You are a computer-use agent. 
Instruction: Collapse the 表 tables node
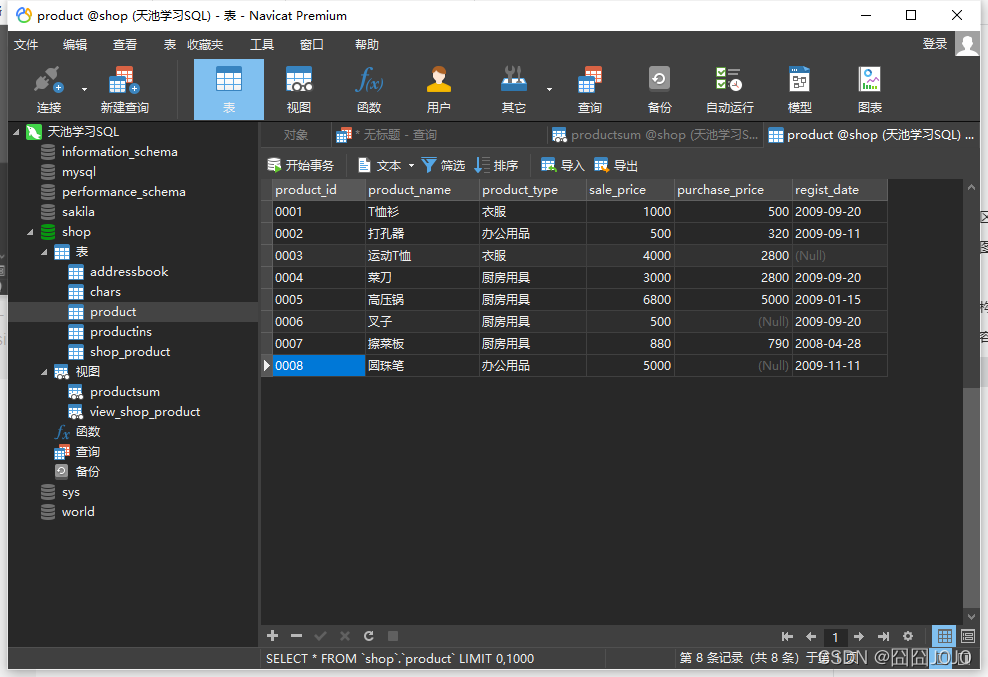[x=43, y=252]
